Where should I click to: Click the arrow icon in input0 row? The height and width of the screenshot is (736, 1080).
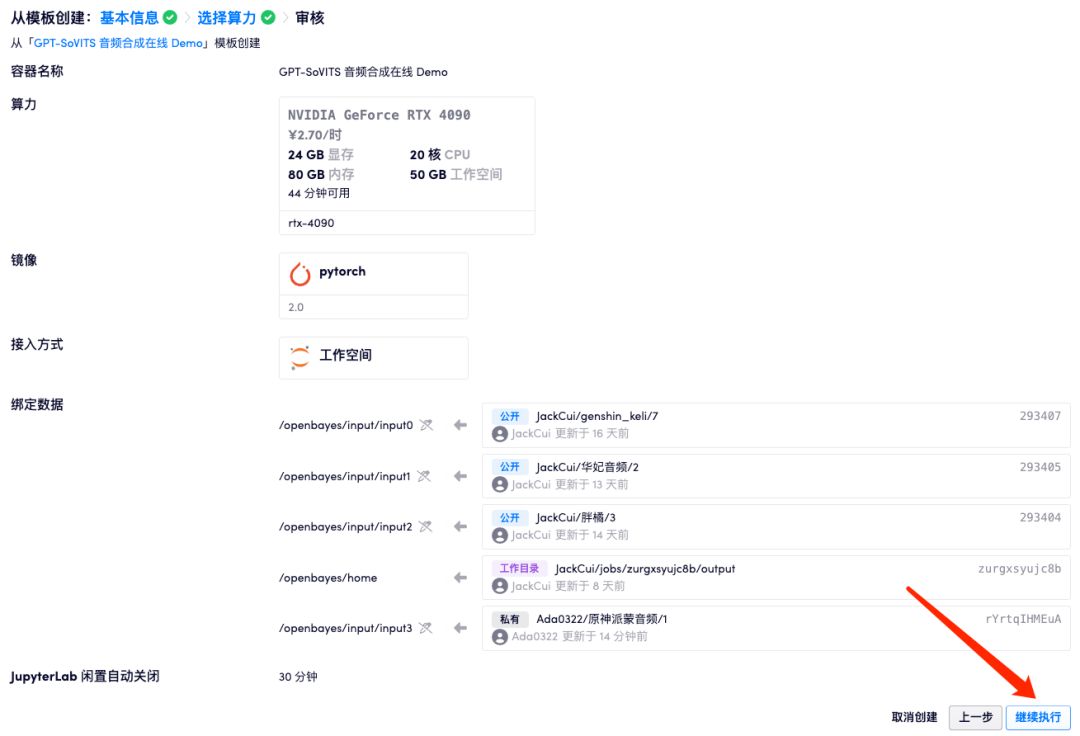[x=460, y=425]
